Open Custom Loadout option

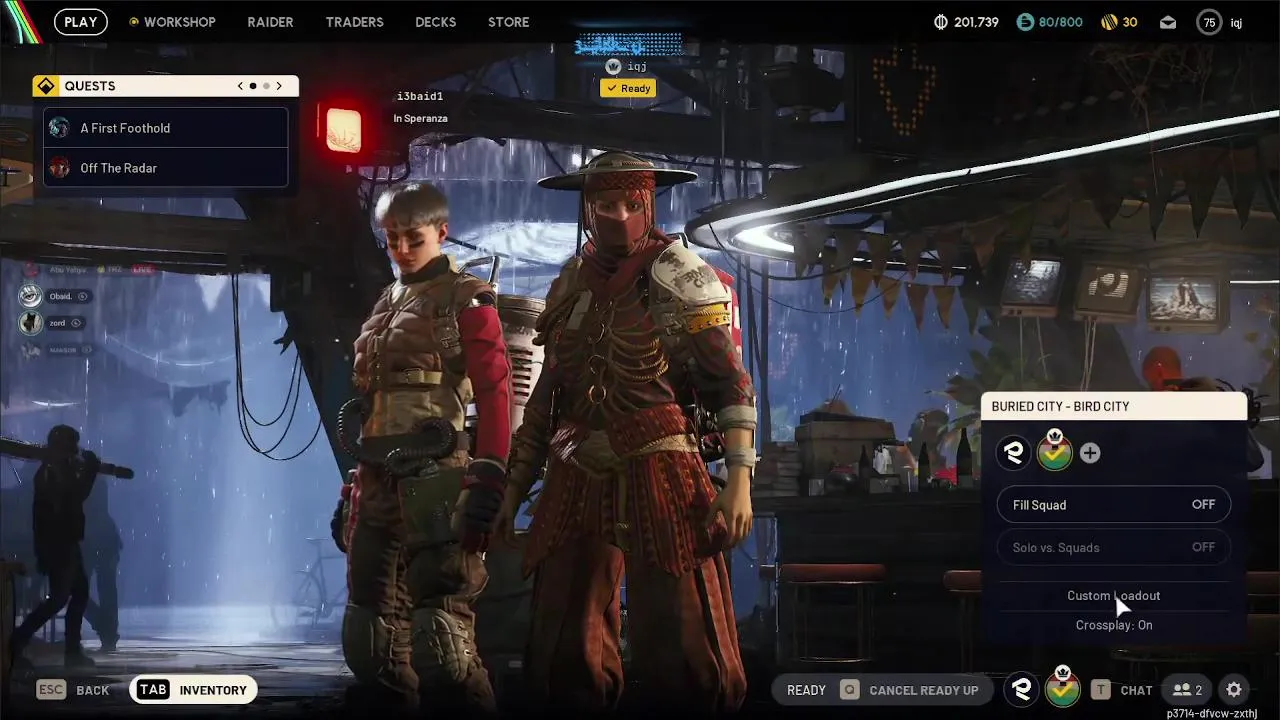click(1114, 596)
